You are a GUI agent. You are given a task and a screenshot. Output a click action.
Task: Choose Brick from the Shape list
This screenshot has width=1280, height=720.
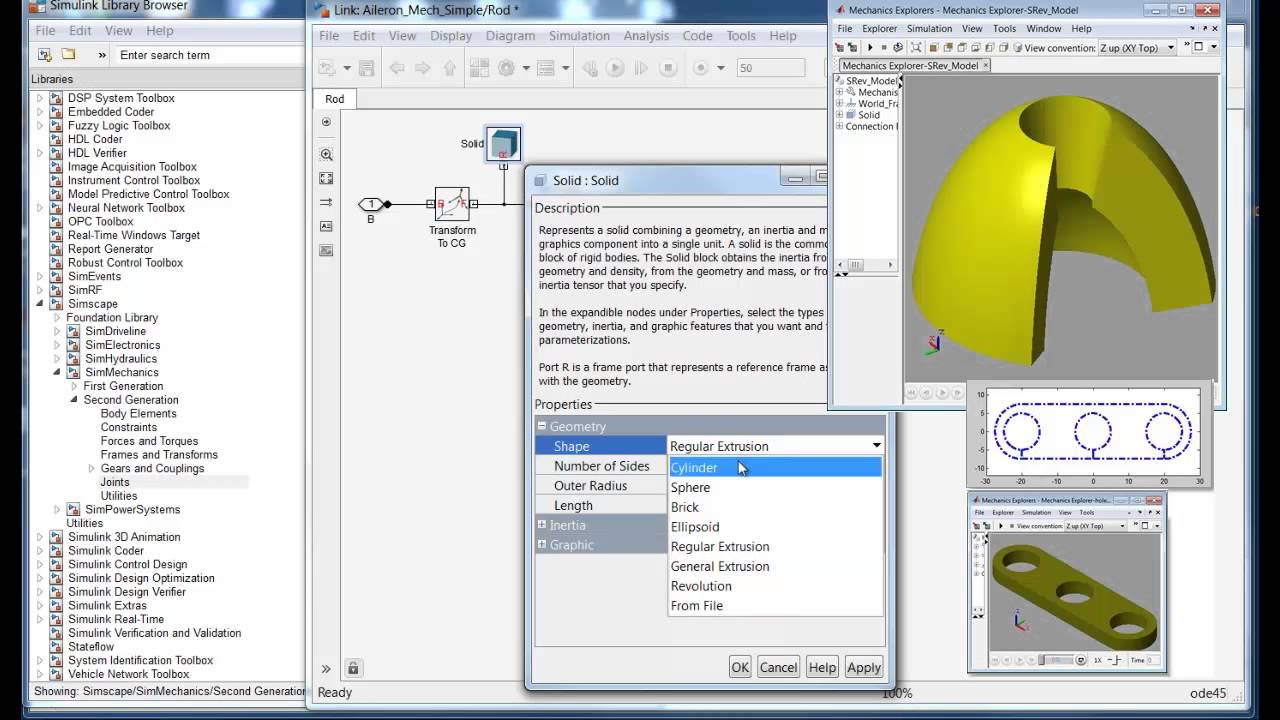coord(776,507)
